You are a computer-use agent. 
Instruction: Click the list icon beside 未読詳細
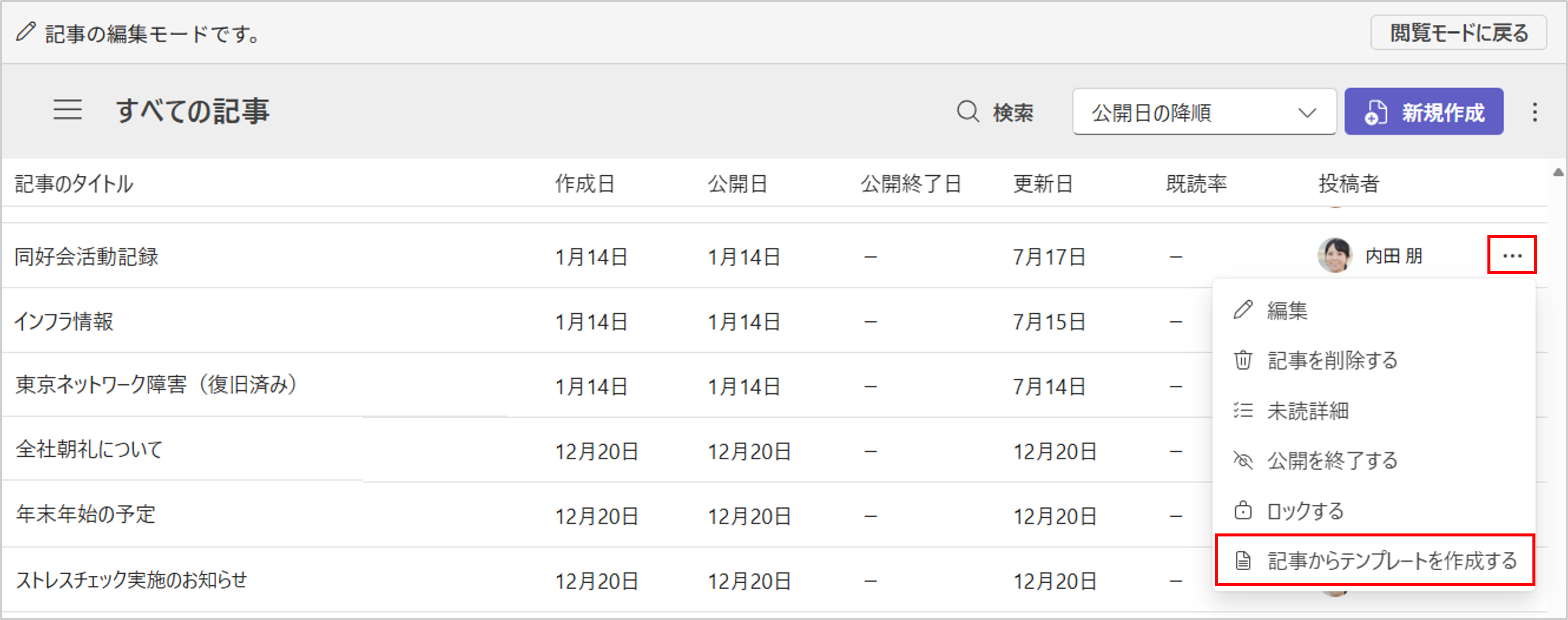tap(1243, 411)
